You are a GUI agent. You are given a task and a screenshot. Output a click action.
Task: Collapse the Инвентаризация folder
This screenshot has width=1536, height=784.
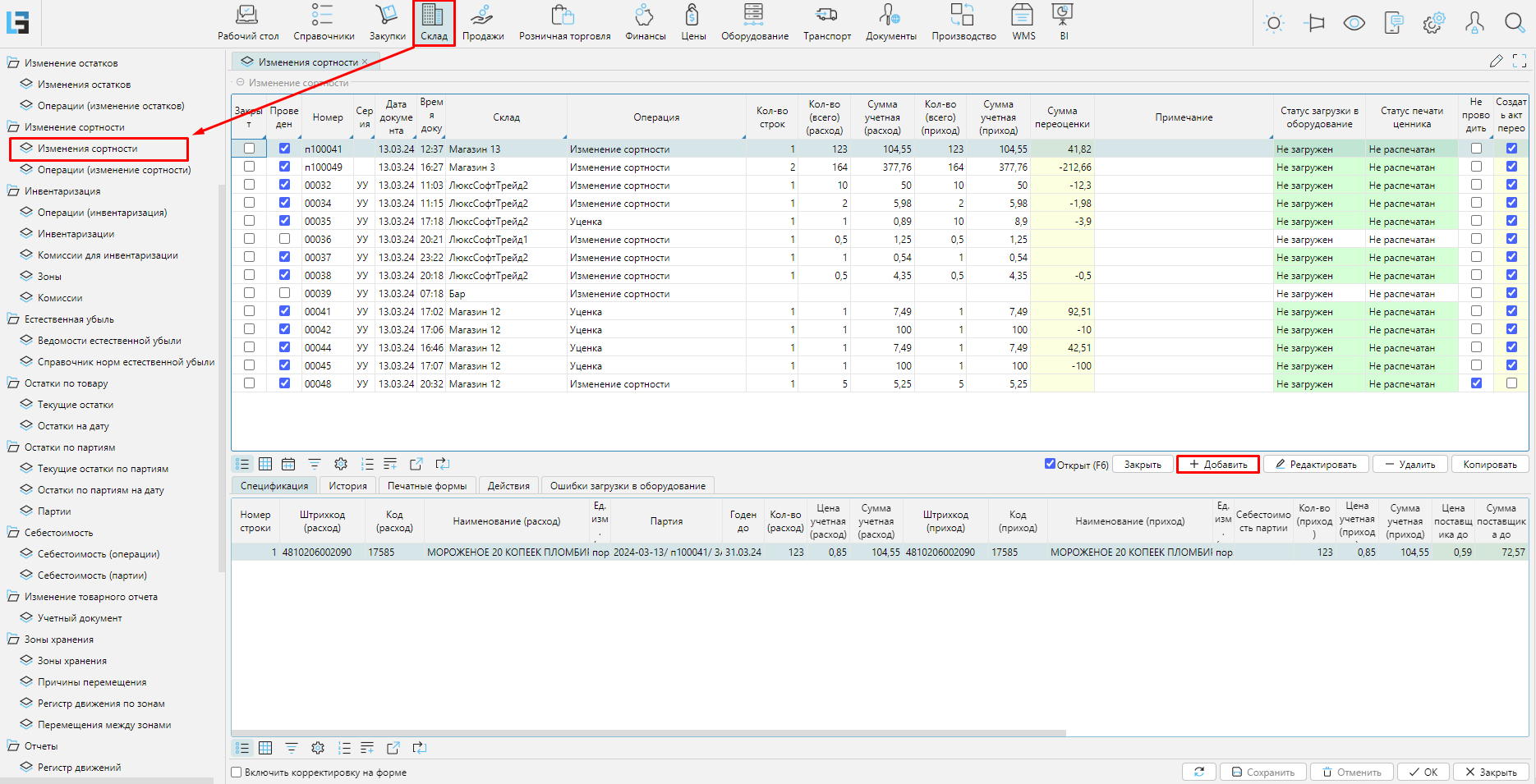tap(13, 191)
